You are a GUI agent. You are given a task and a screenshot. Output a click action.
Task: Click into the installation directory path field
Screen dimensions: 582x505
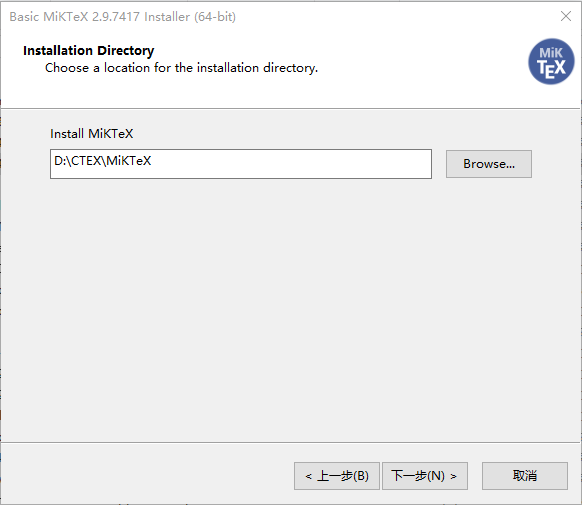point(241,164)
